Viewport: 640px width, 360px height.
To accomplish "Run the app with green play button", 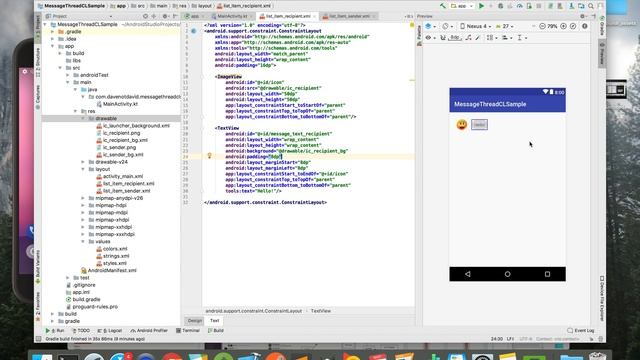I will click(481, 6).
